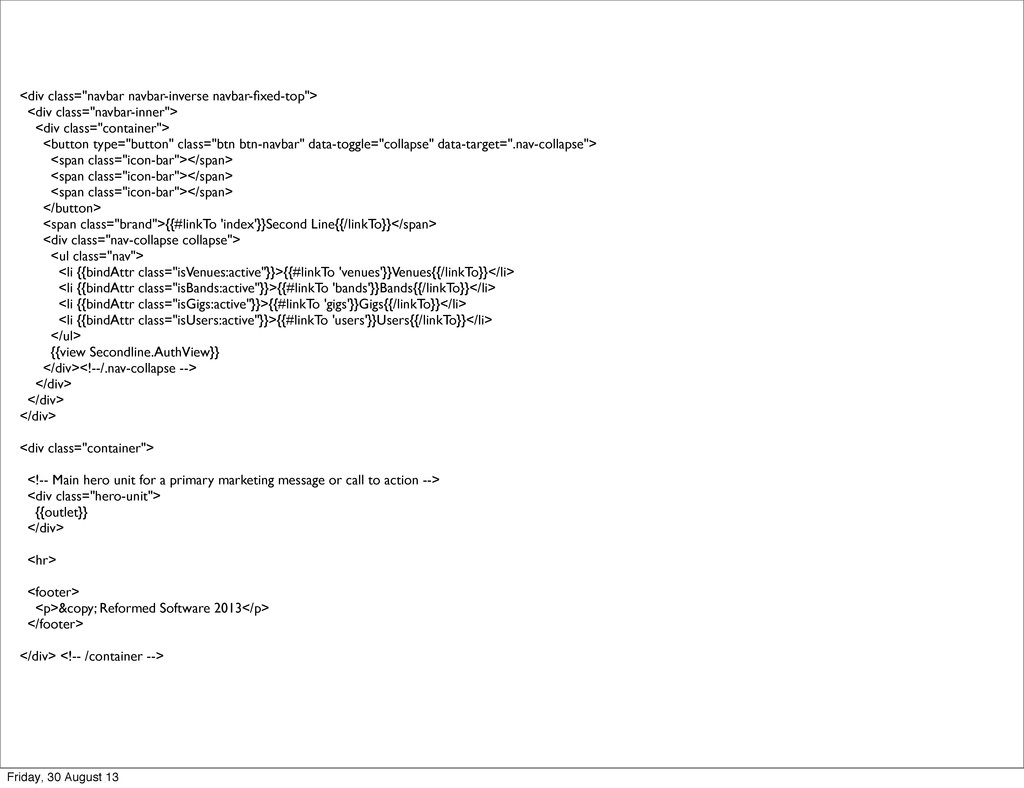Click the nav-collapse collapse div line

(142, 240)
